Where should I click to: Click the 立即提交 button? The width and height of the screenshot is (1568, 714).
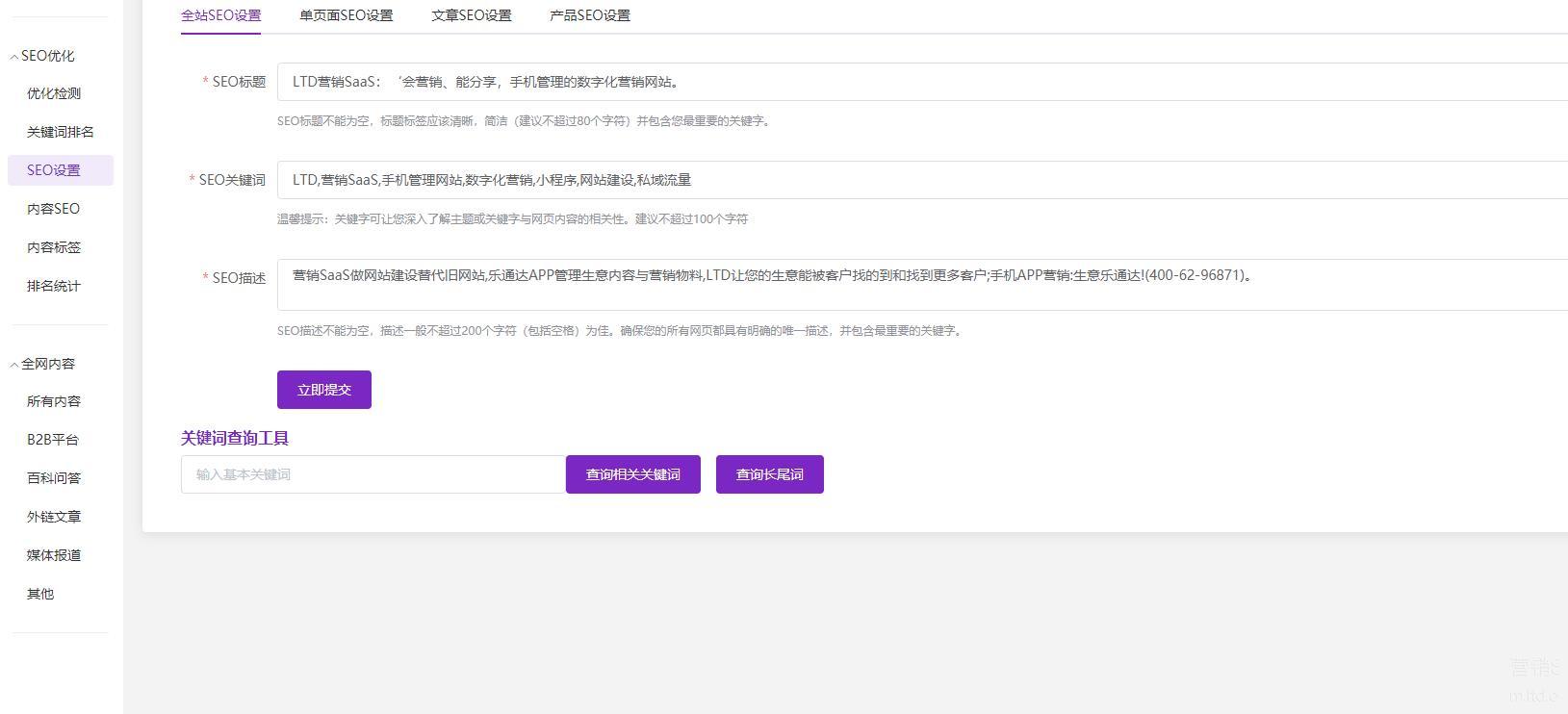[324, 390]
